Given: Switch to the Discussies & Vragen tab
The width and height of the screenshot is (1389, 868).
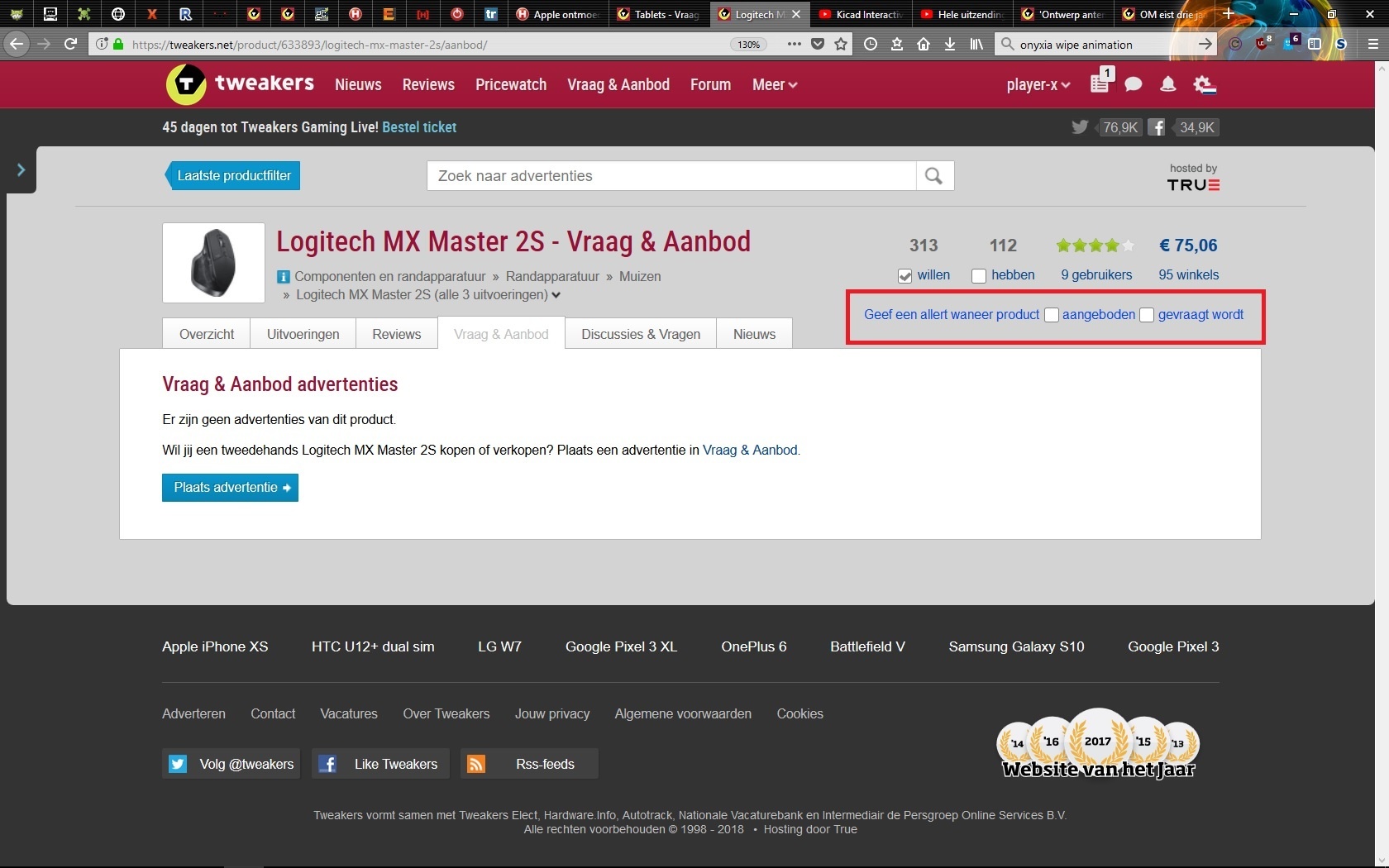Looking at the screenshot, I should [x=641, y=334].
